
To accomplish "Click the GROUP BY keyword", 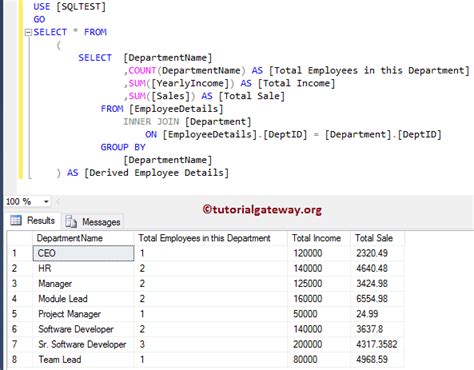I will [123, 147].
